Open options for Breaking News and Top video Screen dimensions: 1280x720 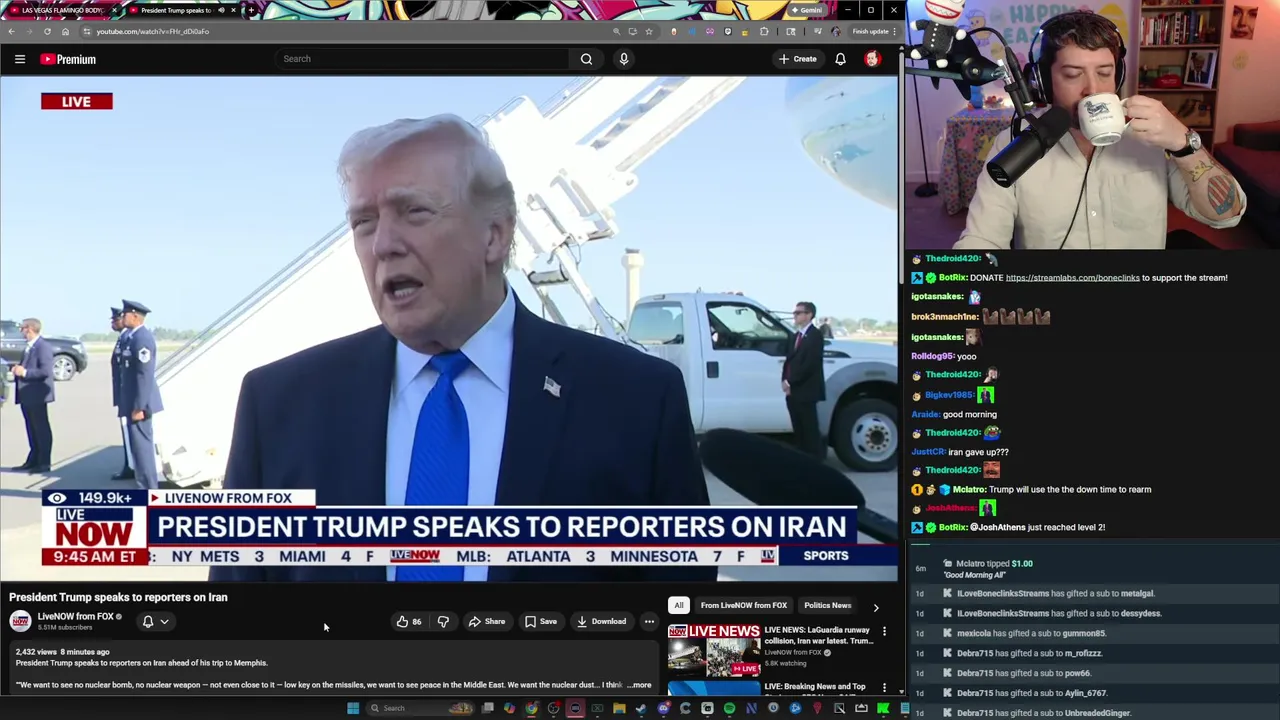[x=884, y=688]
